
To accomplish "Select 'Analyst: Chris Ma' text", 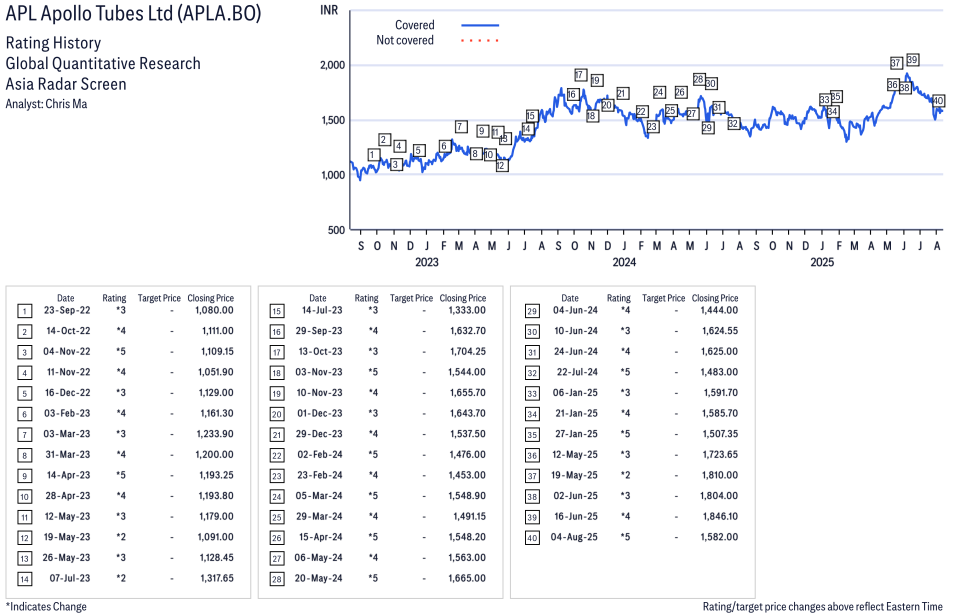I will click(x=46, y=104).
